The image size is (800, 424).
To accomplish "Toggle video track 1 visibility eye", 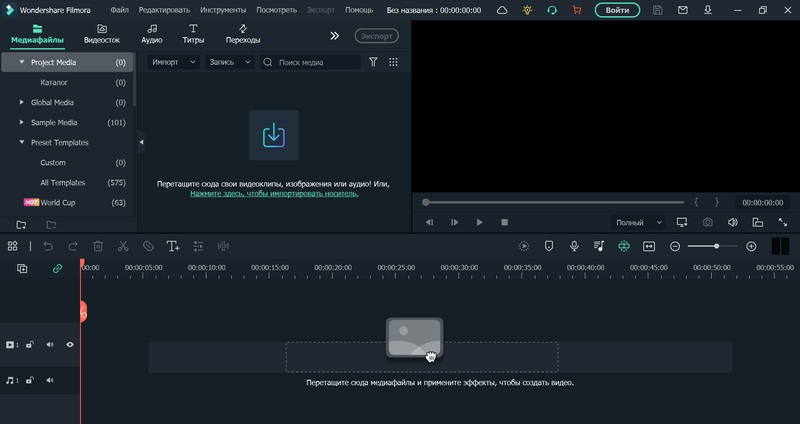I will (70, 345).
